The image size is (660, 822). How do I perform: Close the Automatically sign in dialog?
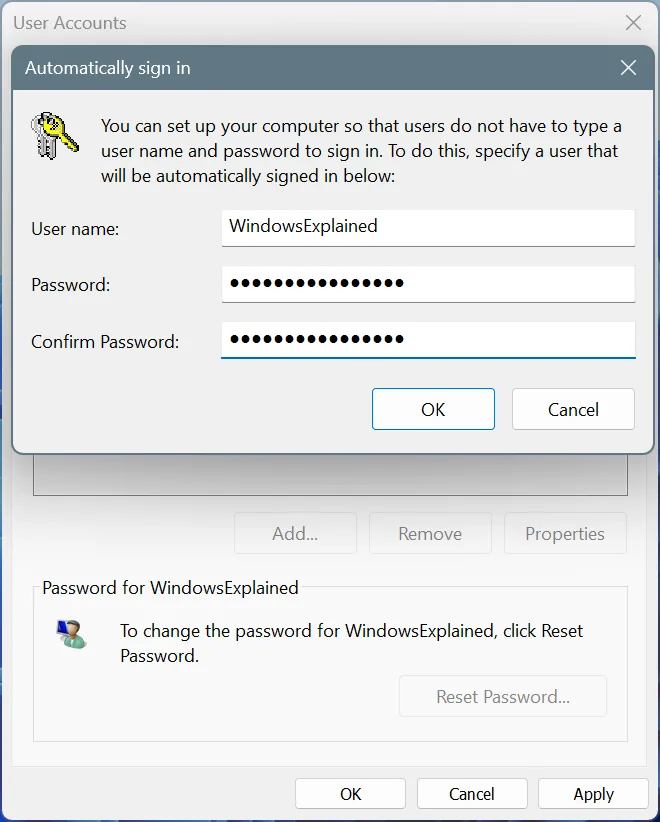tap(628, 68)
